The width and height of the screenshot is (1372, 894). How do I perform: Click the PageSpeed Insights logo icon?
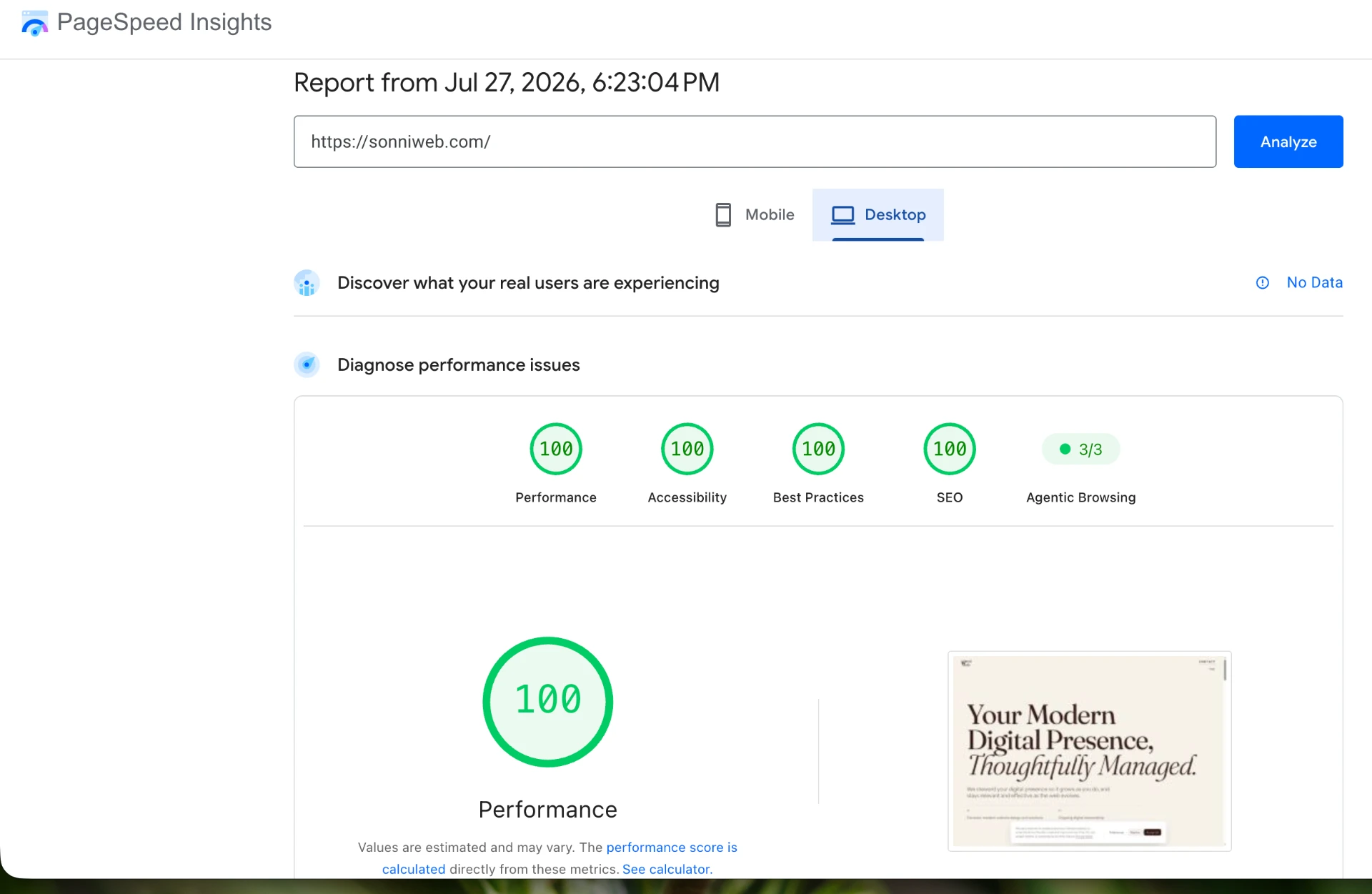[x=34, y=23]
